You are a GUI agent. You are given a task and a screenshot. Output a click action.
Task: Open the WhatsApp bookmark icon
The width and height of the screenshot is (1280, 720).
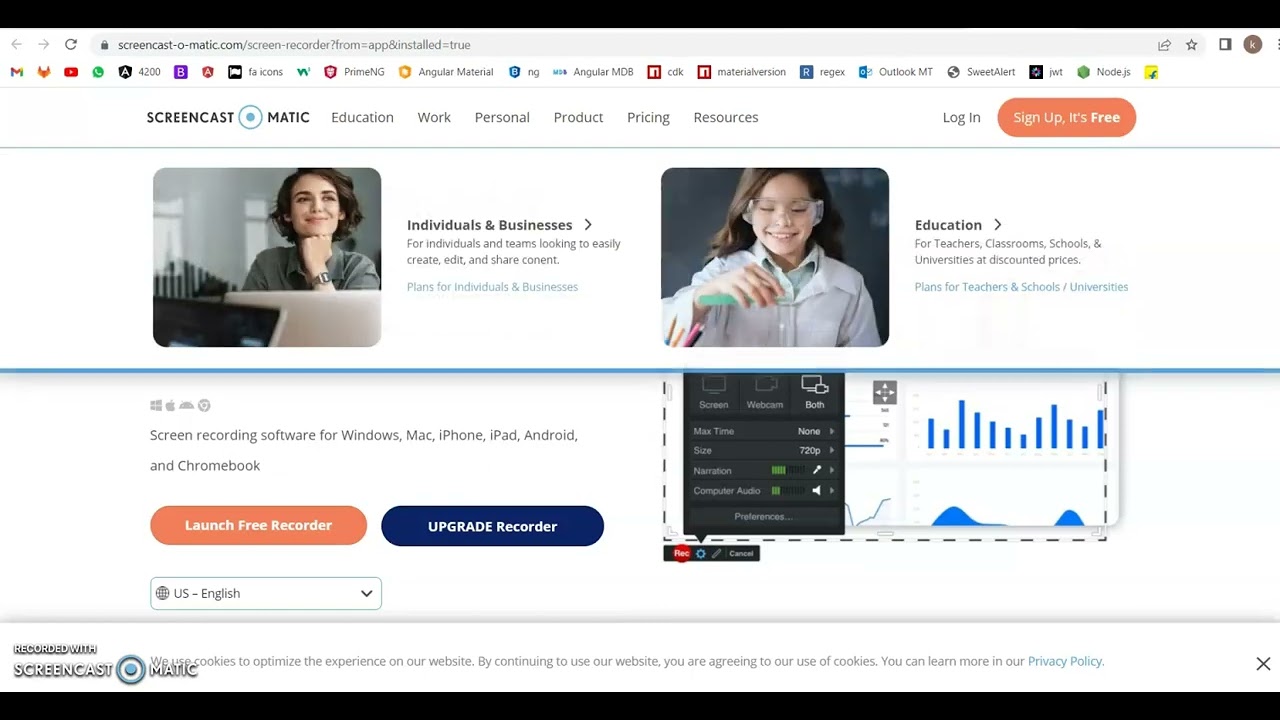tap(98, 72)
